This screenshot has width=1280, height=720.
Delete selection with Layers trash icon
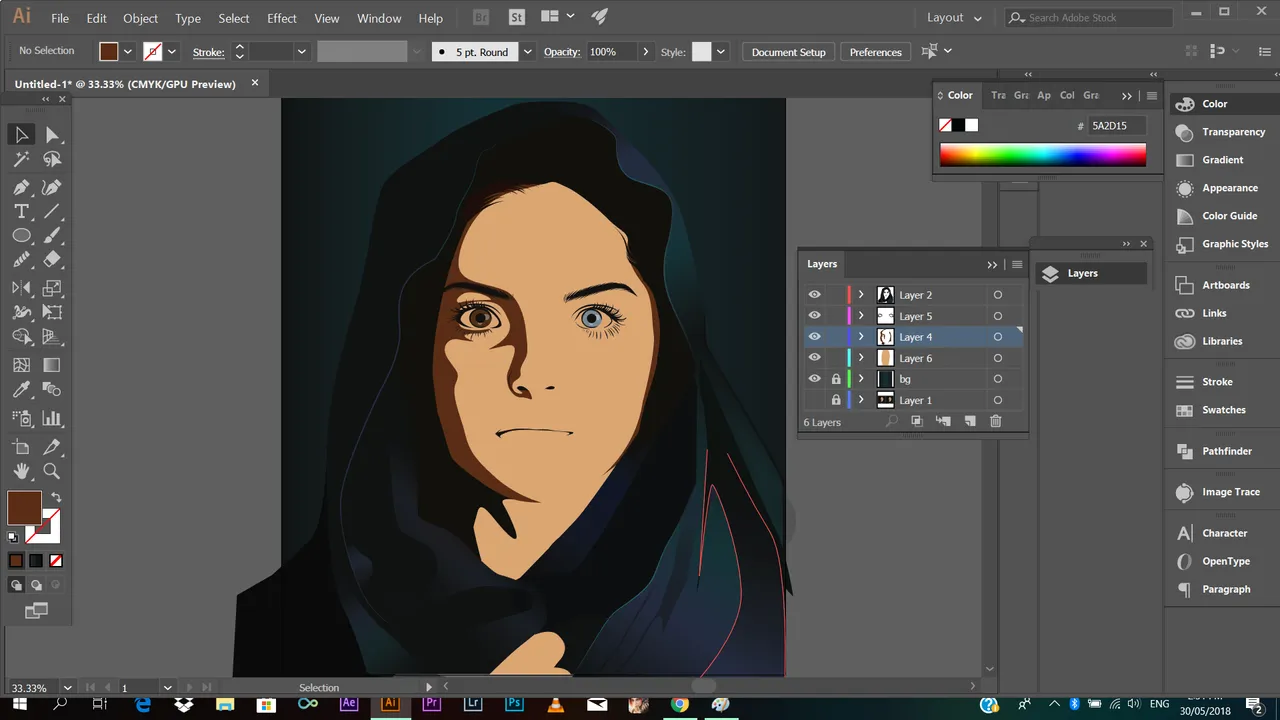click(995, 422)
